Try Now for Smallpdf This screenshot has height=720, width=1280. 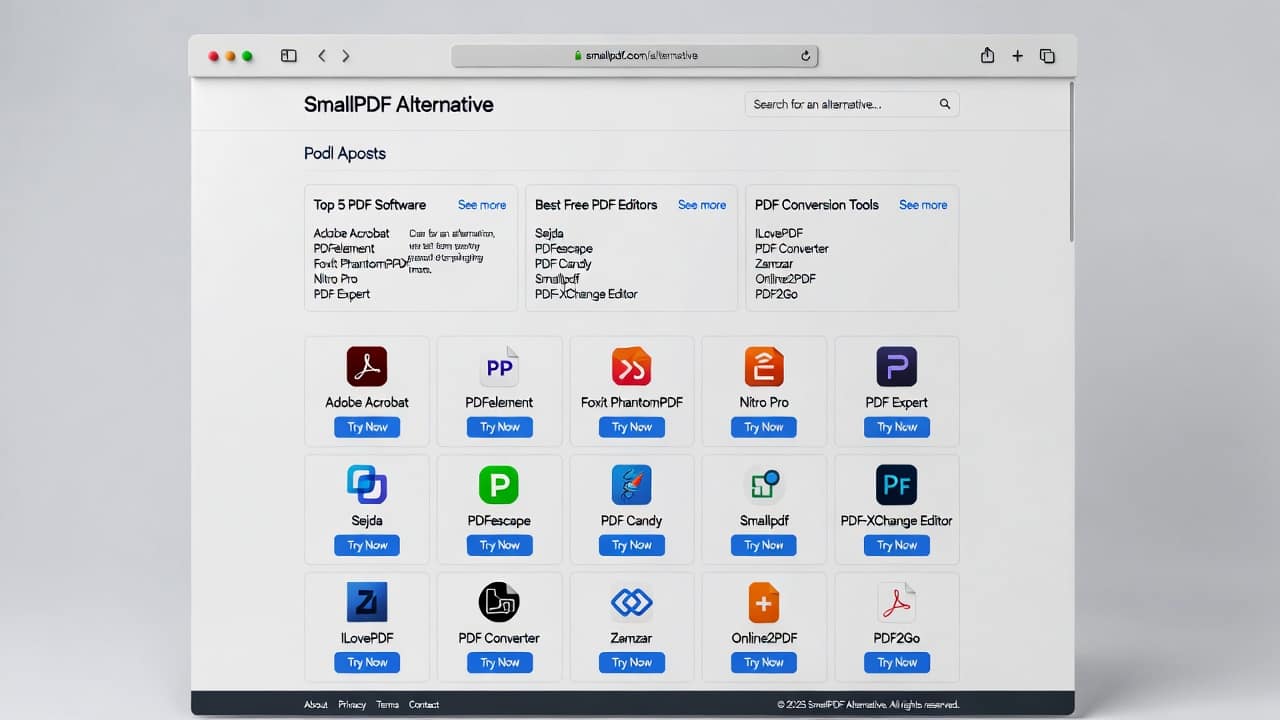[x=764, y=545]
